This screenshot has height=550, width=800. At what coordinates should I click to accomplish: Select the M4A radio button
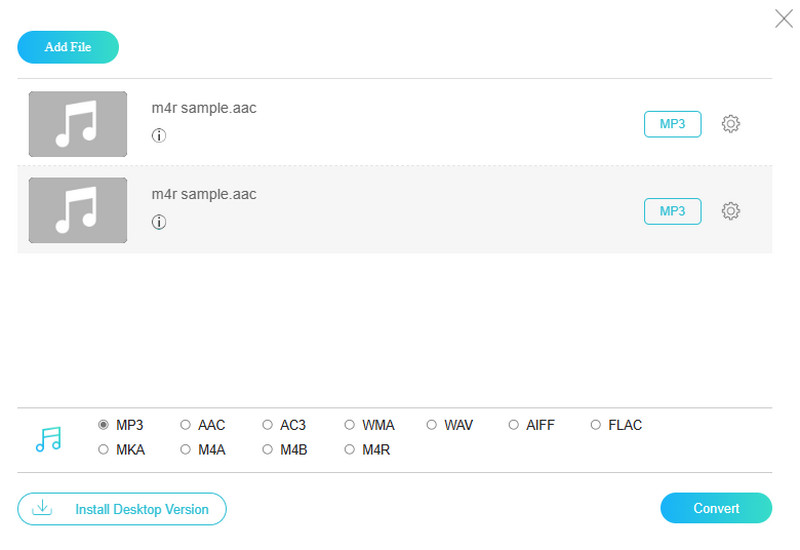pyautogui.click(x=185, y=450)
